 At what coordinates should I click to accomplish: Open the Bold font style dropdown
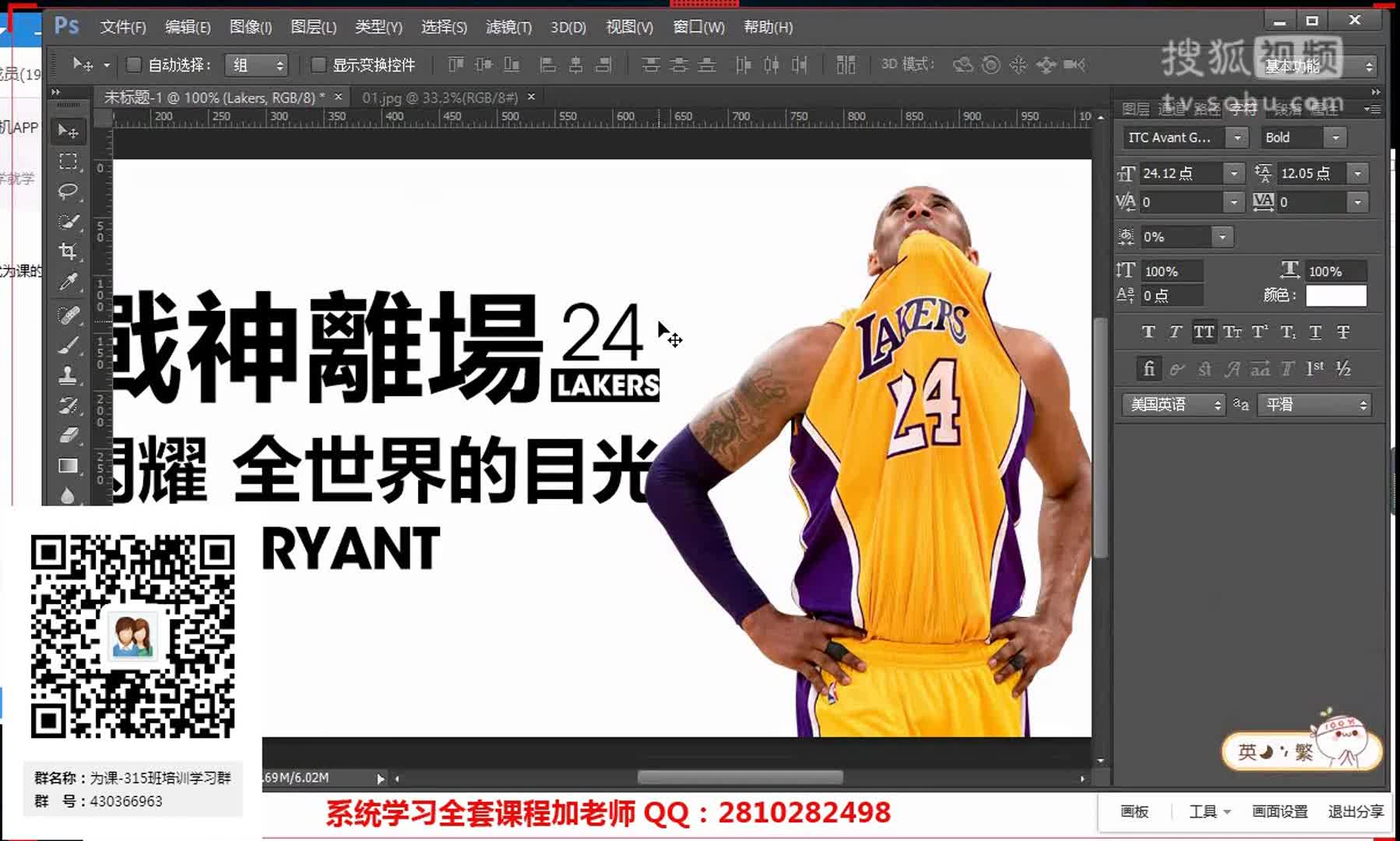click(x=1335, y=137)
